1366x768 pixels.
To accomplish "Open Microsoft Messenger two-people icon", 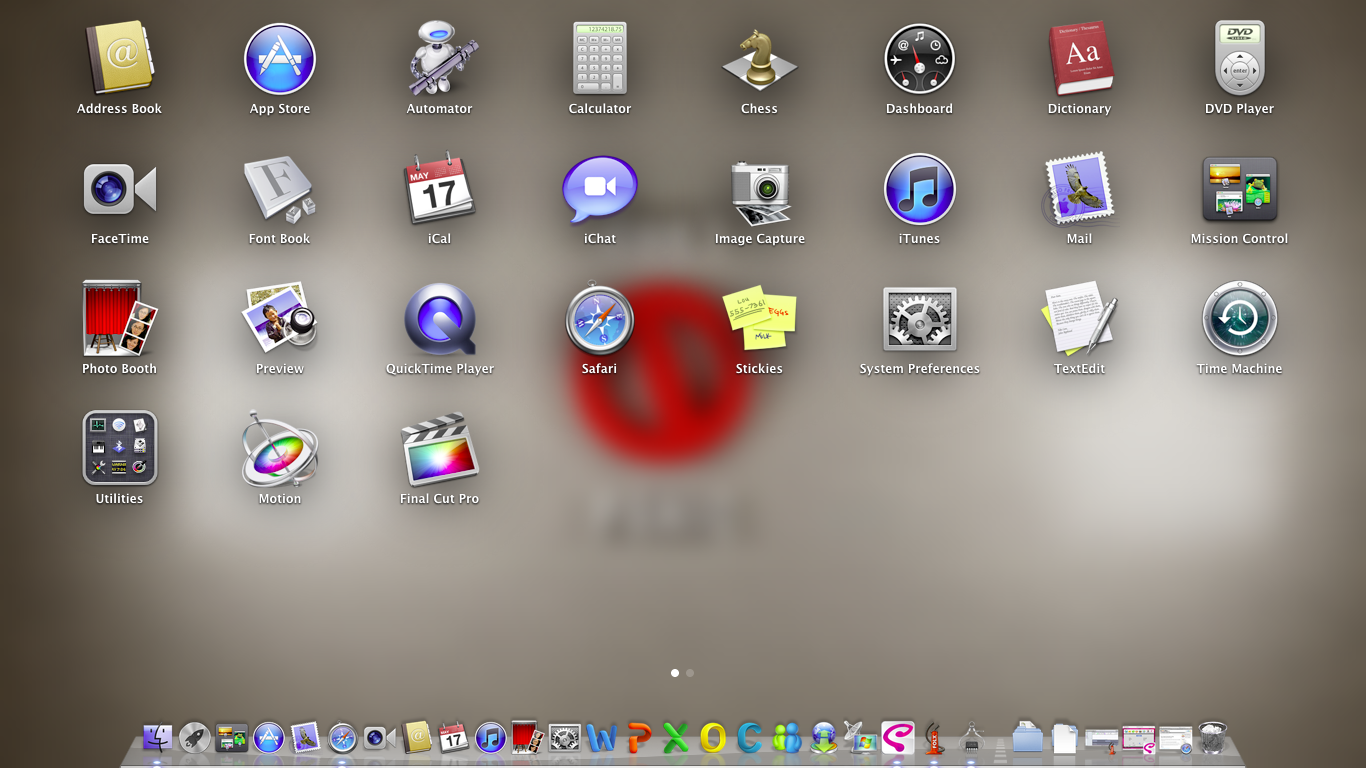I will pos(787,739).
